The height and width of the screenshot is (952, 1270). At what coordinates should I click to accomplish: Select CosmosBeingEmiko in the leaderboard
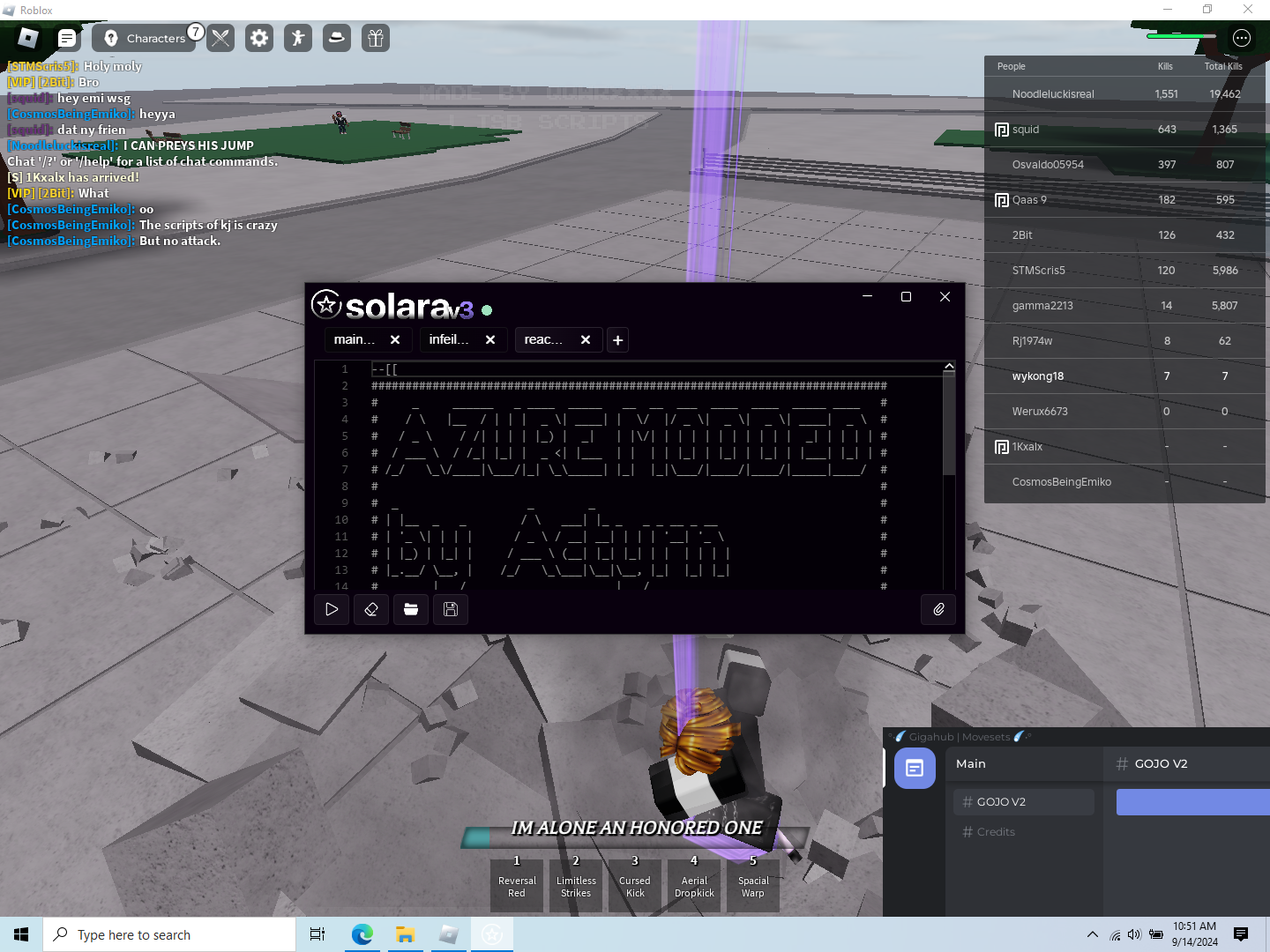pos(1125,482)
